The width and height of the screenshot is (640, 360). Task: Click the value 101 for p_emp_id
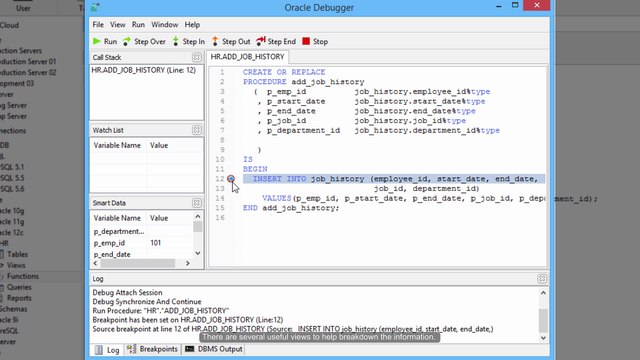[x=156, y=243]
